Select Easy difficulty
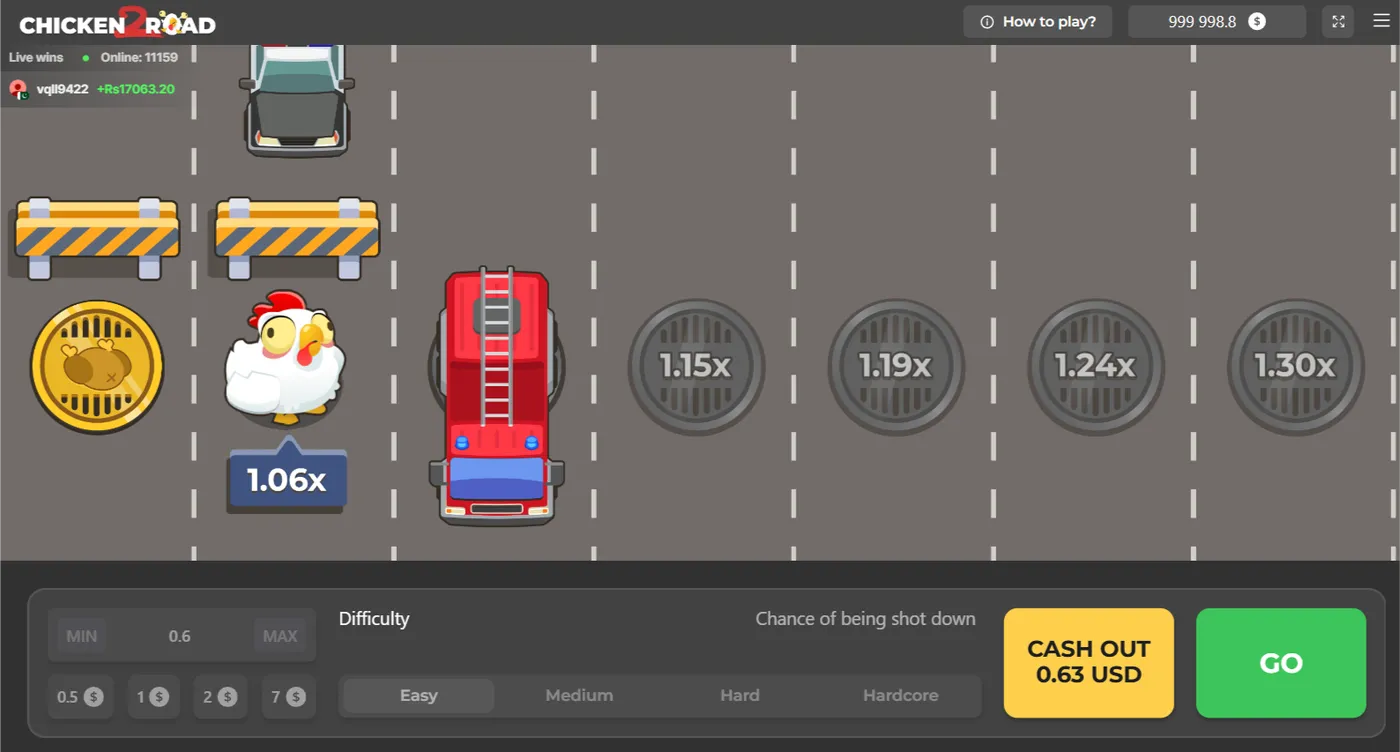 click(x=418, y=696)
